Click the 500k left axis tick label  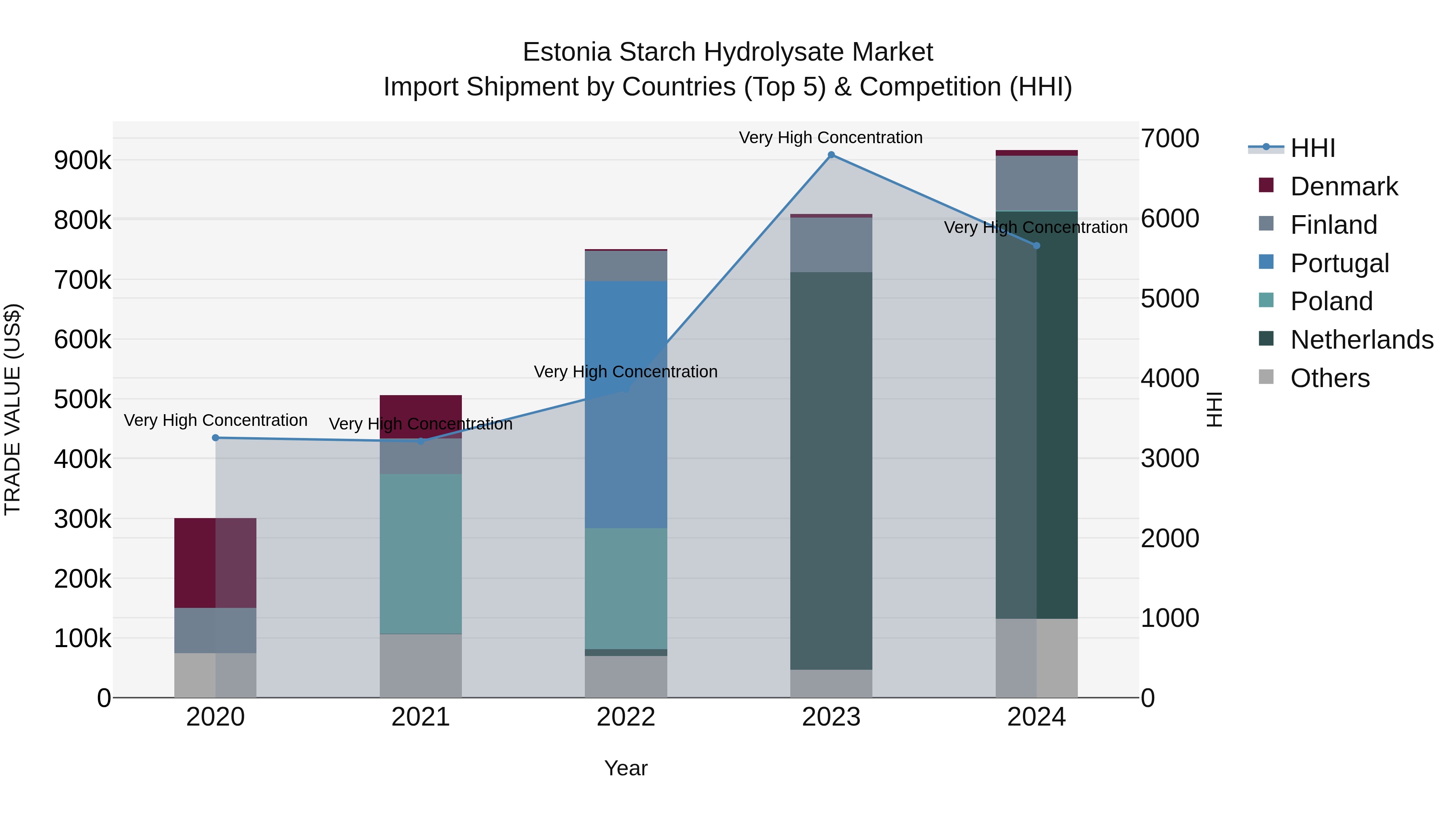(83, 400)
